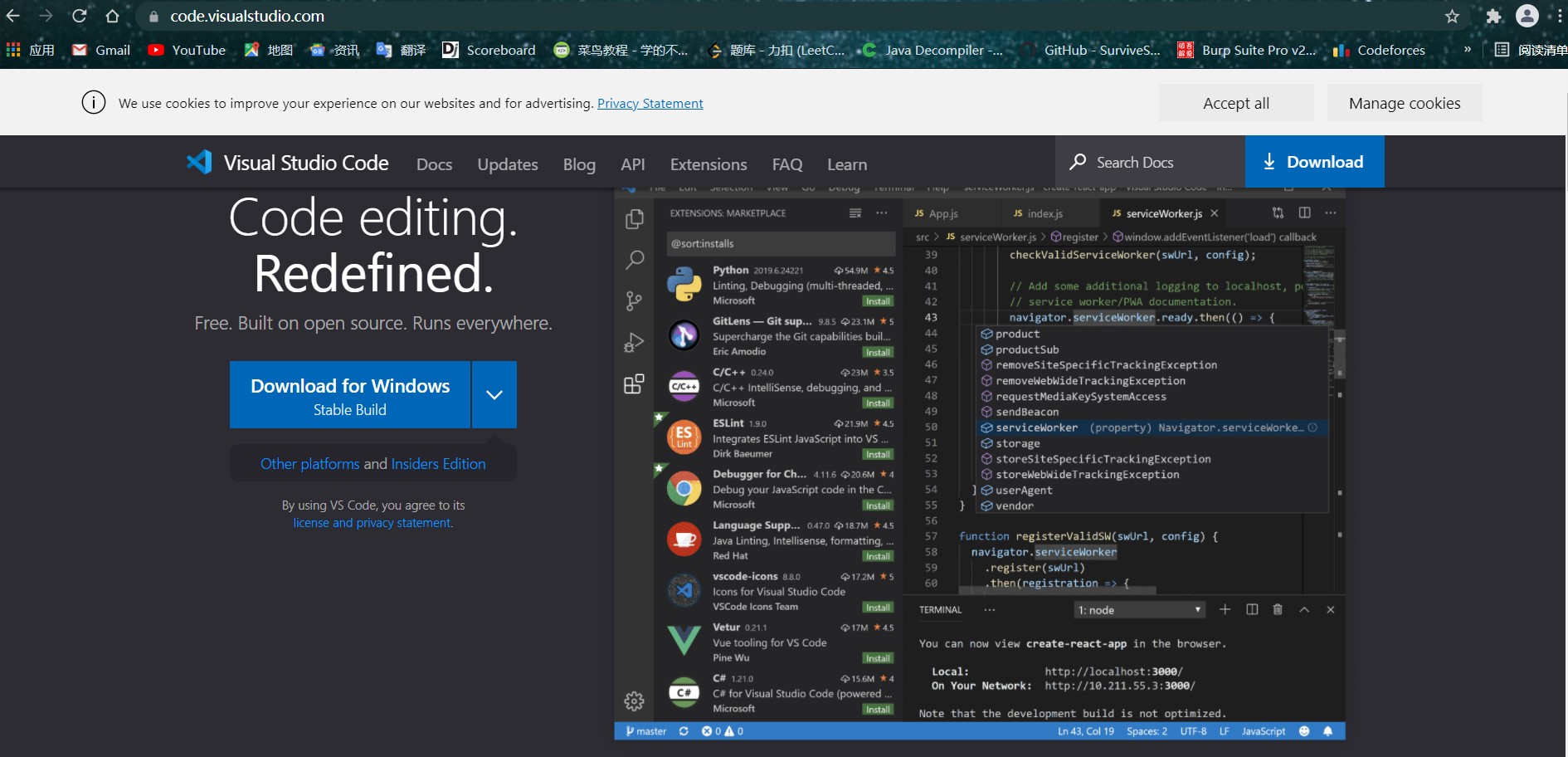Click the Run and Debug activity icon

(x=635, y=342)
